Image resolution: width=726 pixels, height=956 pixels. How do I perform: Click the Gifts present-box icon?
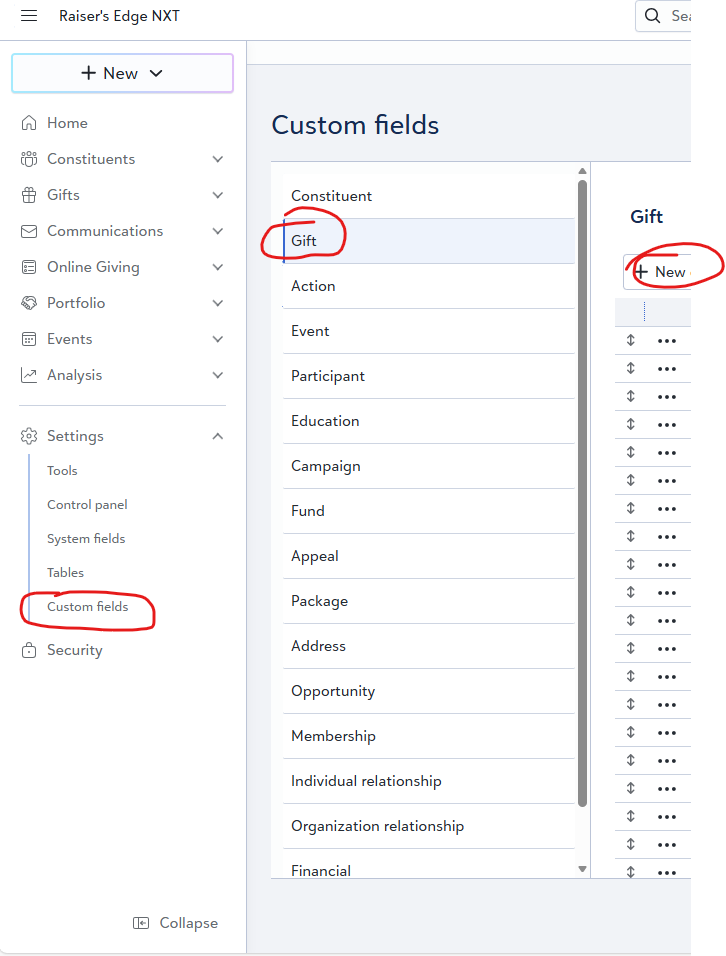(29, 195)
